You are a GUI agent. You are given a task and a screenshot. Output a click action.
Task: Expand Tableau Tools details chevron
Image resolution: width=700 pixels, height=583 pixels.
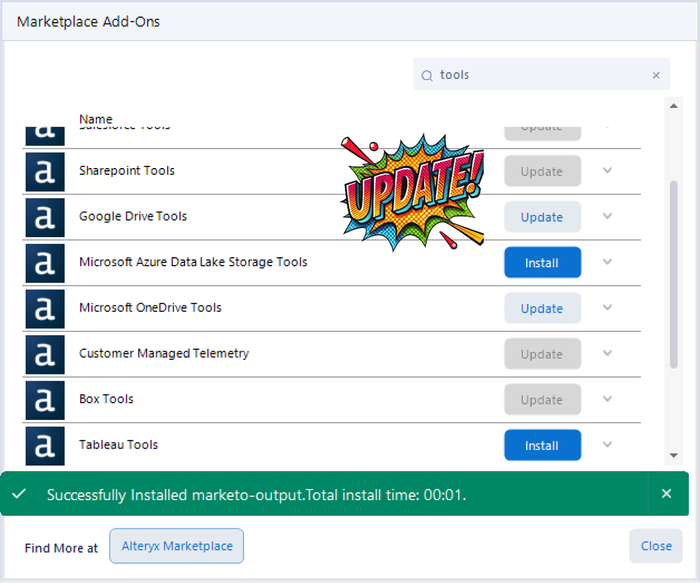click(607, 444)
